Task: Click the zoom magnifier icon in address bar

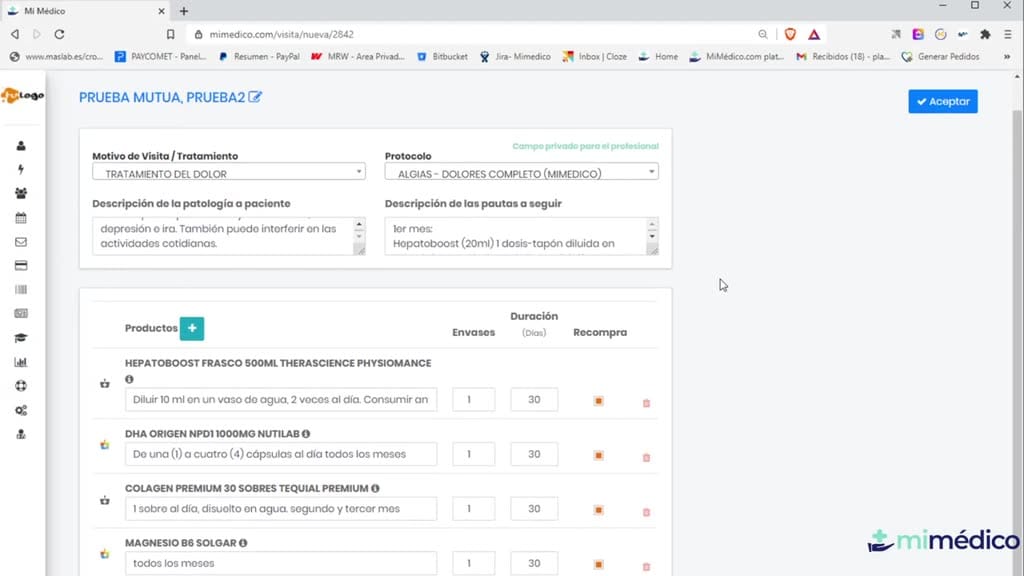Action: click(763, 34)
